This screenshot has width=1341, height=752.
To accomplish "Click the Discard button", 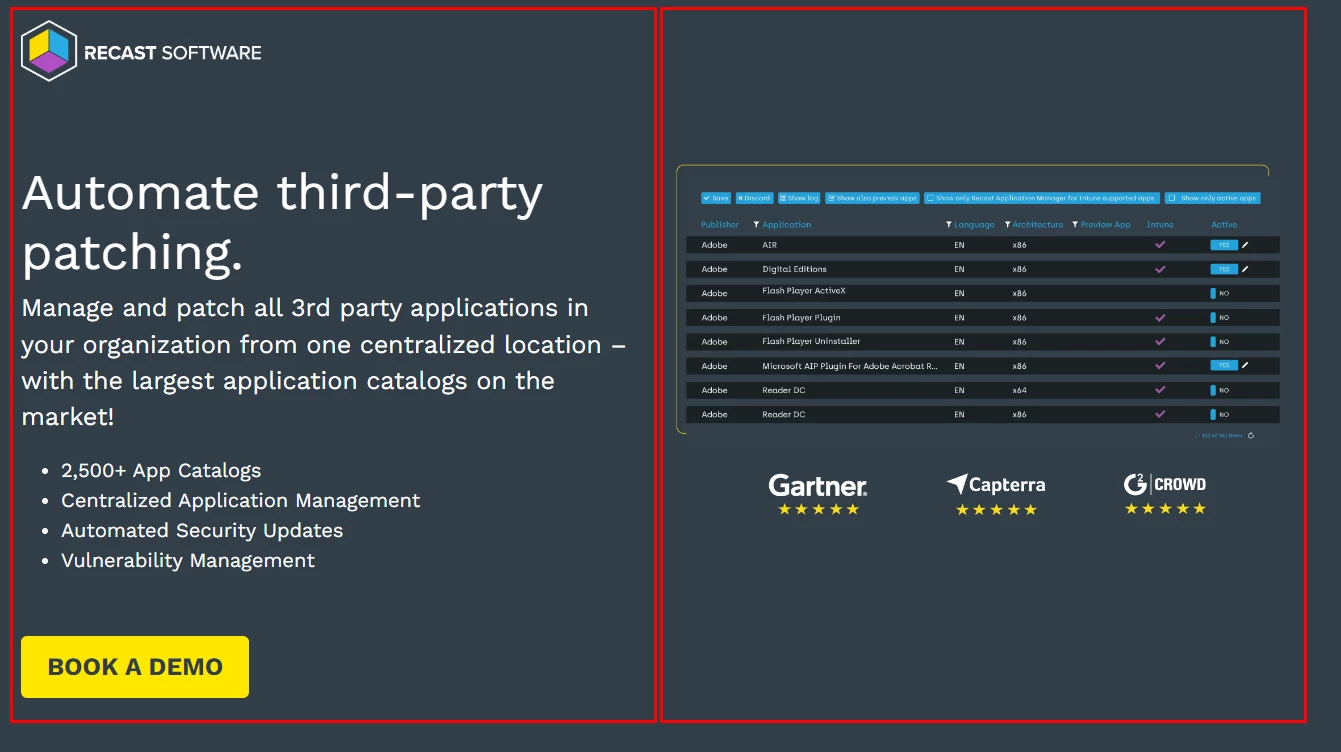I will [755, 198].
